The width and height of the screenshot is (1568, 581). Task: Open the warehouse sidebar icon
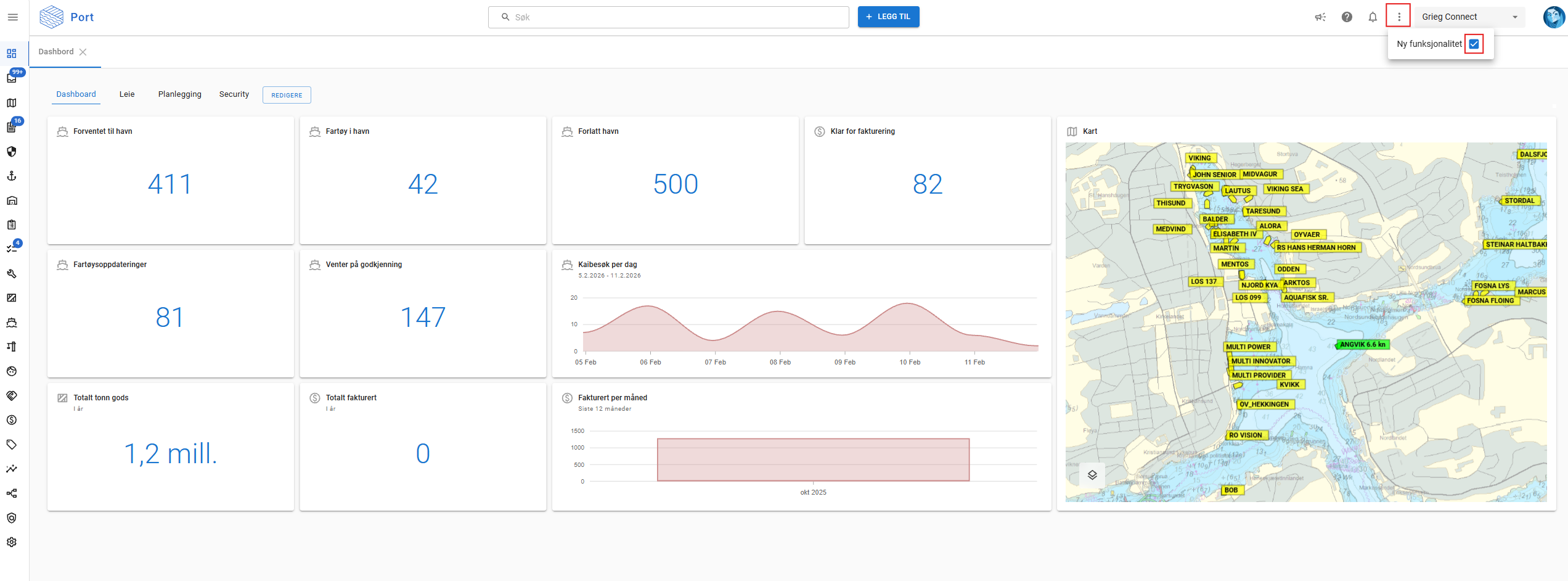pyautogui.click(x=12, y=200)
